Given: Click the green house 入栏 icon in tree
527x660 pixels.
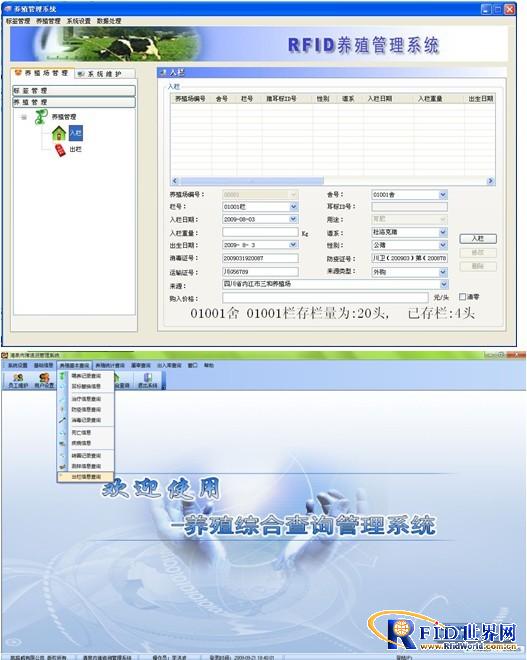Looking at the screenshot, I should point(59,133).
